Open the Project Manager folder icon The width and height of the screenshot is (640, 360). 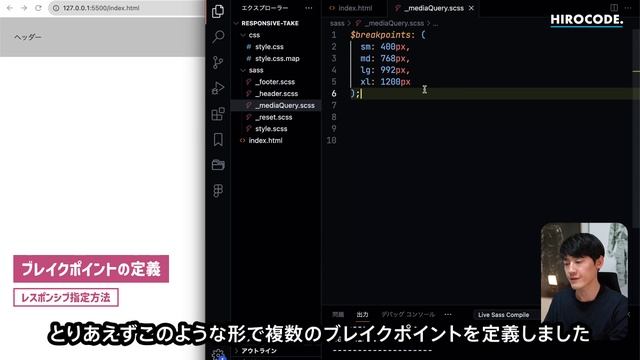click(218, 165)
